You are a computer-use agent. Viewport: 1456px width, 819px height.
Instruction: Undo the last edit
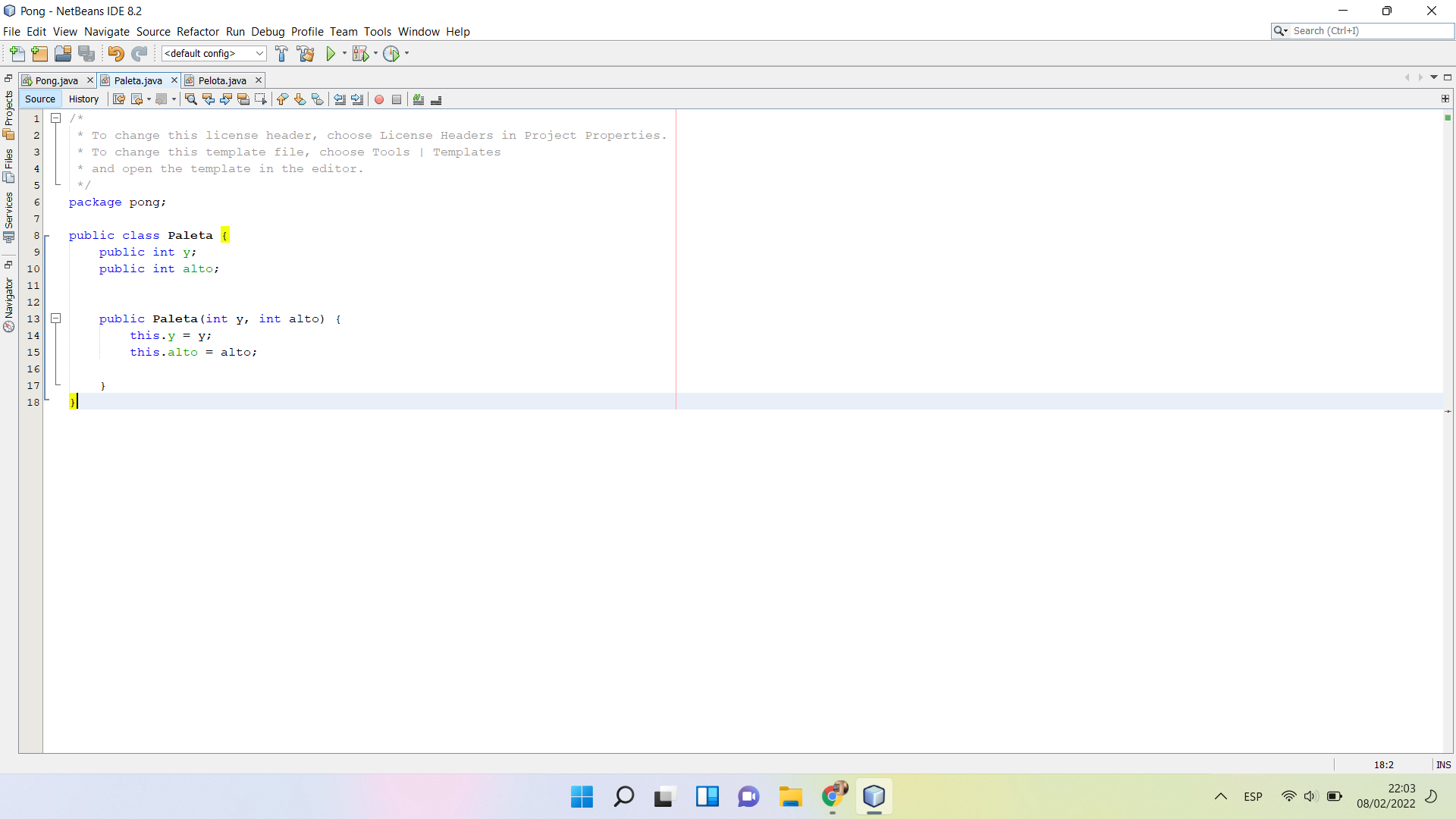click(115, 53)
